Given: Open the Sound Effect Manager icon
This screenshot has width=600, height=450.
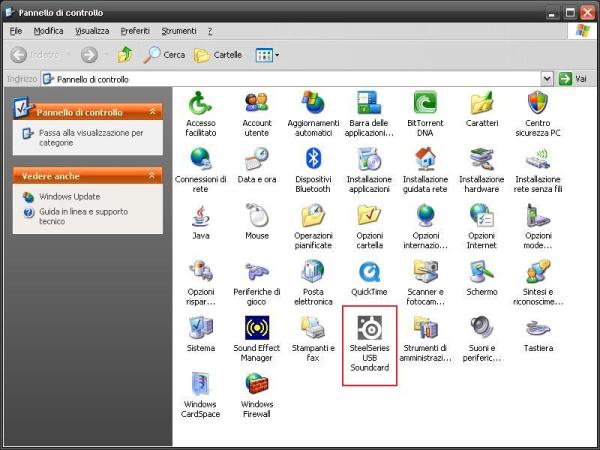Looking at the screenshot, I should tap(257, 328).
